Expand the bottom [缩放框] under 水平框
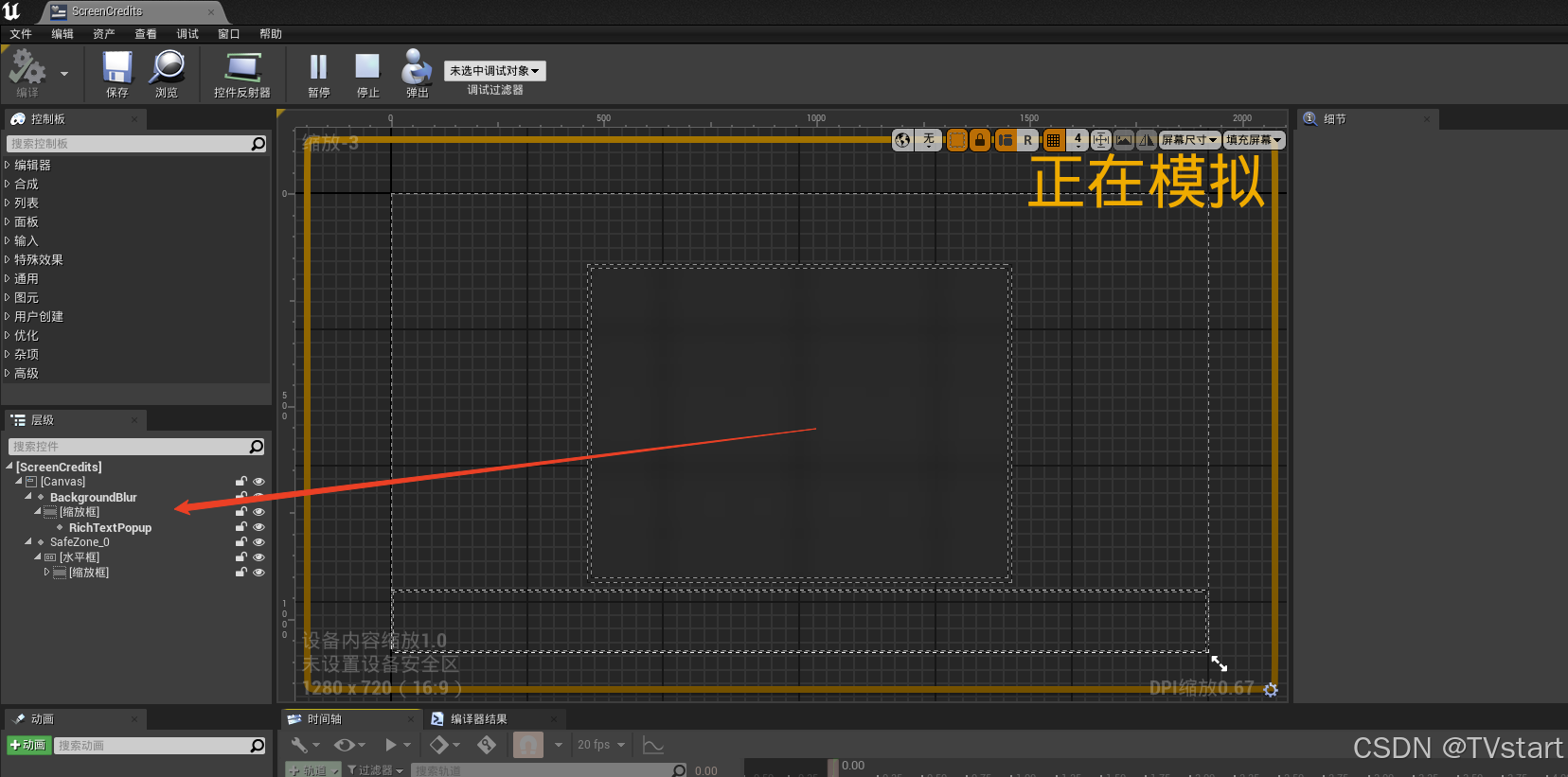 (47, 573)
